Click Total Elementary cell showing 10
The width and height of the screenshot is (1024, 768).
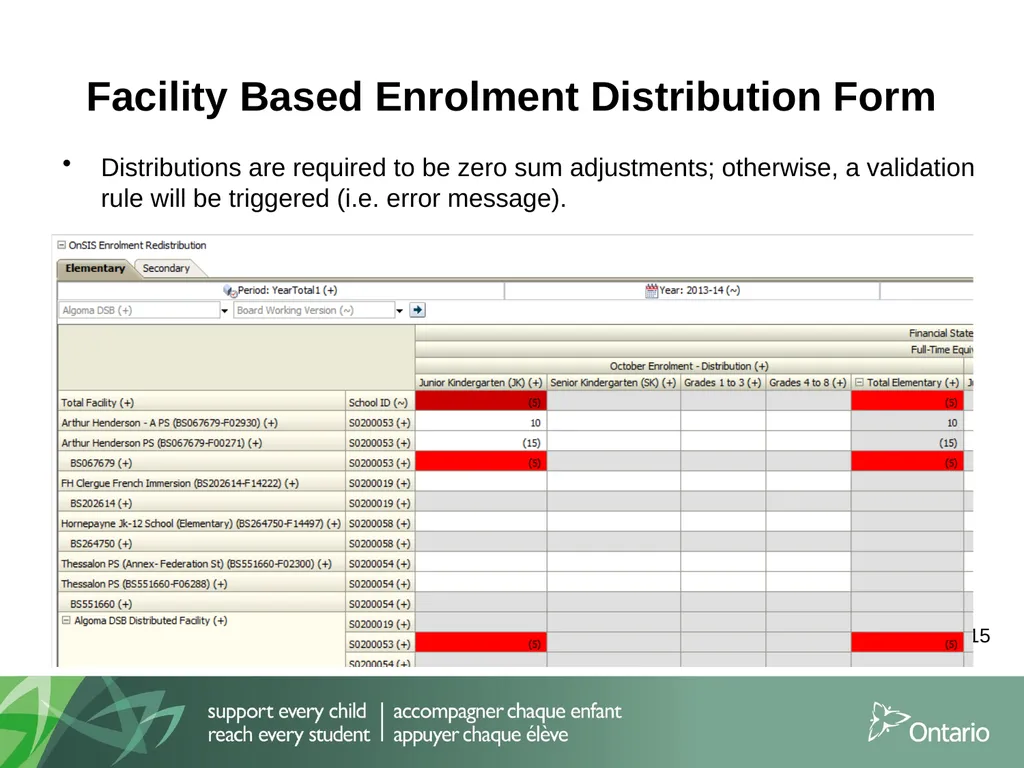click(x=907, y=423)
